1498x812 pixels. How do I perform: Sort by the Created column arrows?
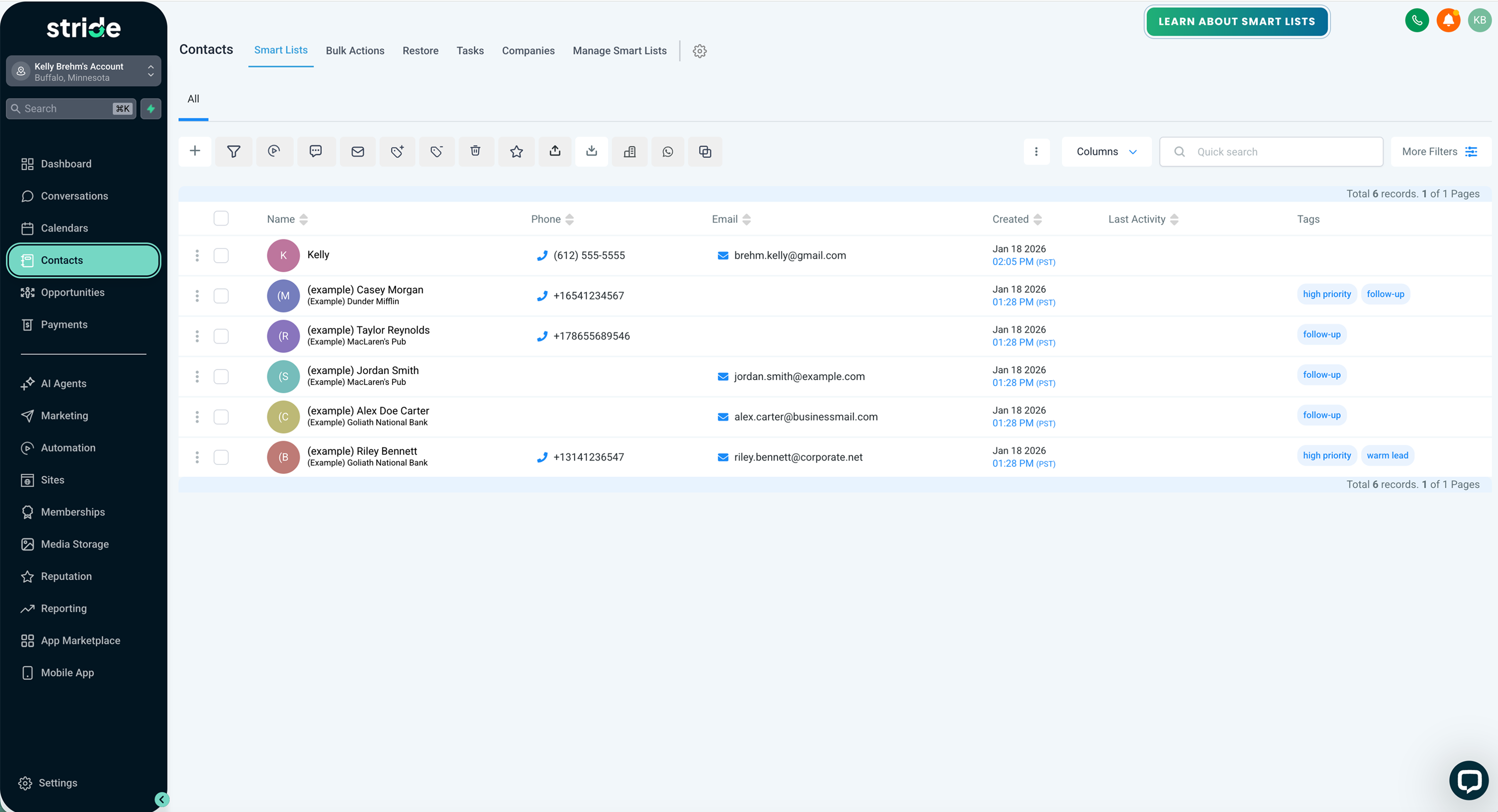(x=1038, y=219)
